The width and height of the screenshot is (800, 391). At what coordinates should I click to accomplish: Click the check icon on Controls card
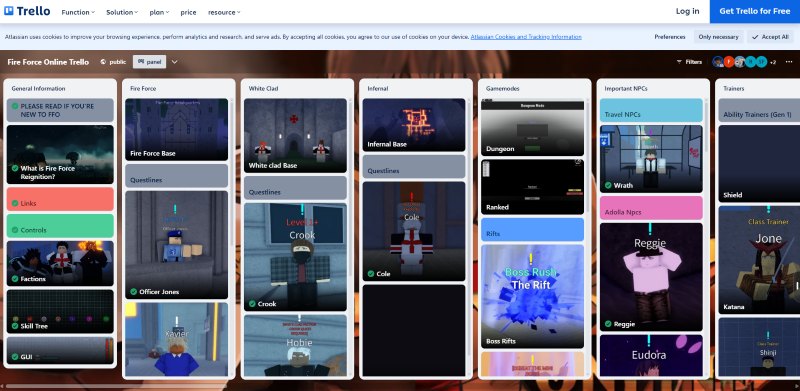[x=15, y=230]
